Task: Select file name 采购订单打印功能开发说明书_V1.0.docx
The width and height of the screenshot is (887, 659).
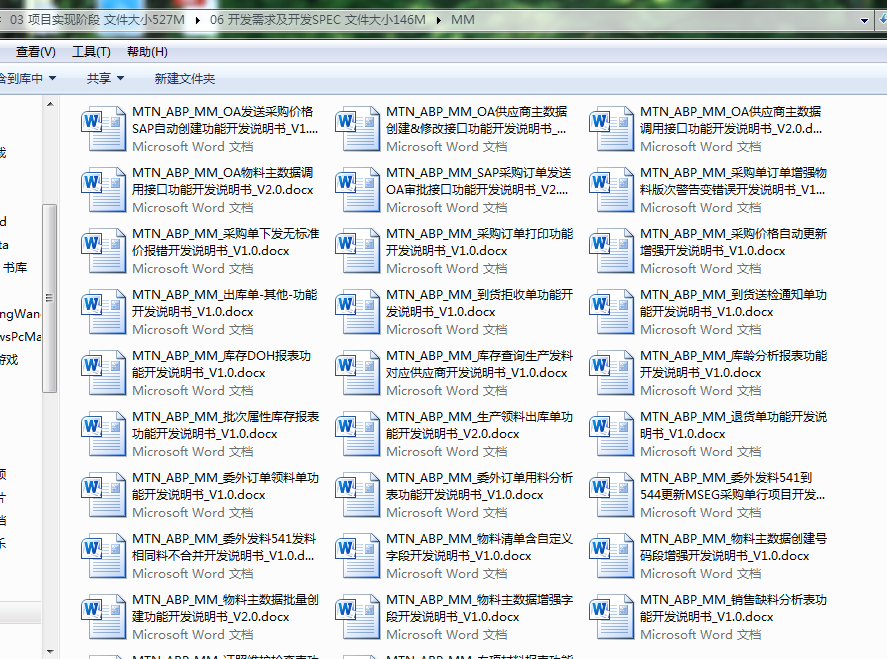Action: pyautogui.click(x=479, y=242)
